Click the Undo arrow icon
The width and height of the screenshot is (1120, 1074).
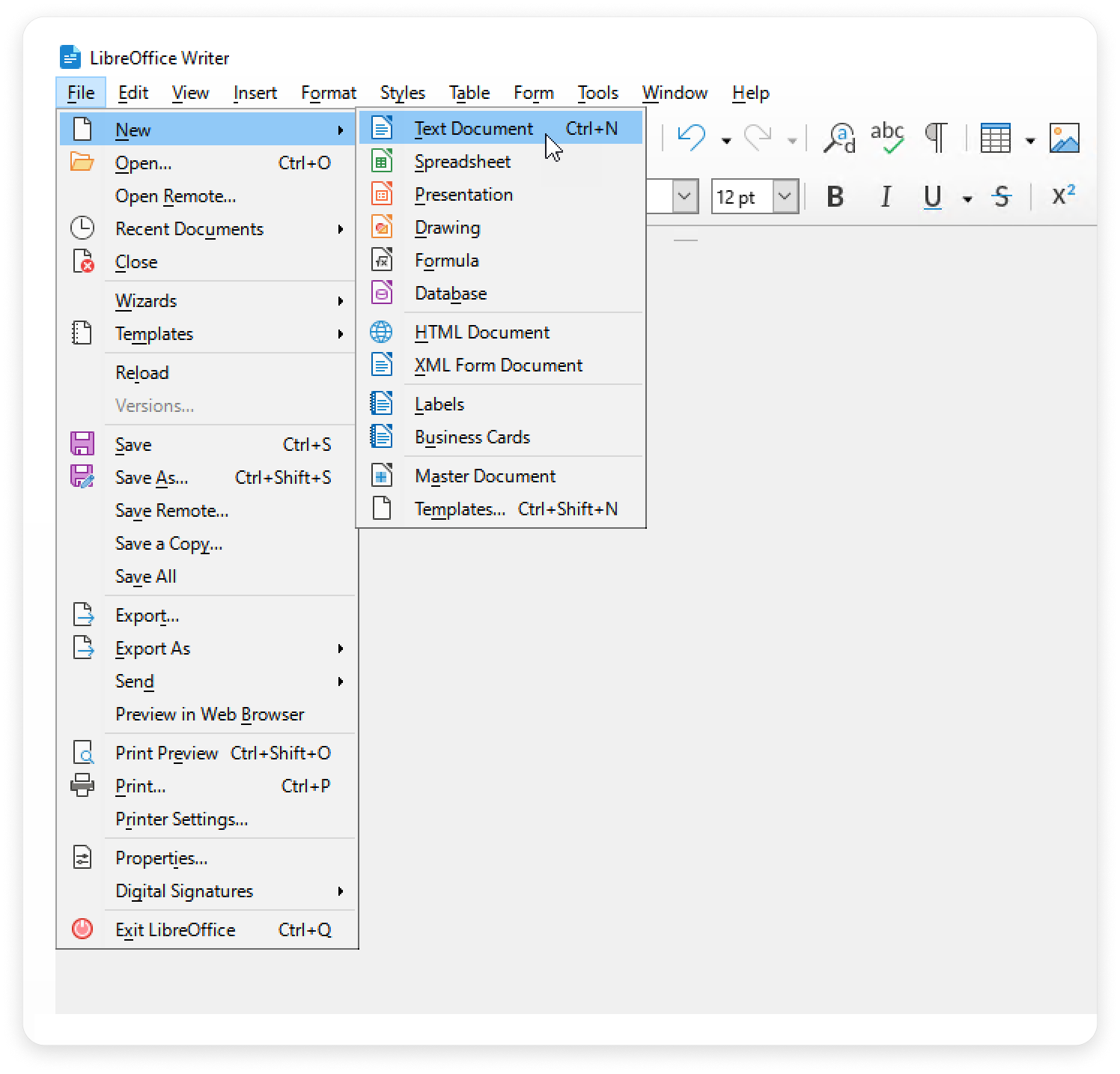(691, 139)
